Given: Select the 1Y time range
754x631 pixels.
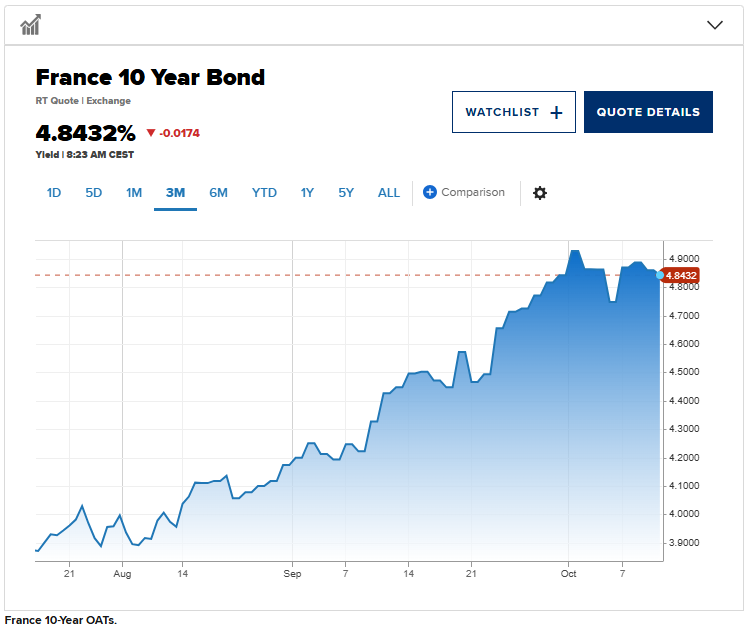Looking at the screenshot, I should point(307,193).
